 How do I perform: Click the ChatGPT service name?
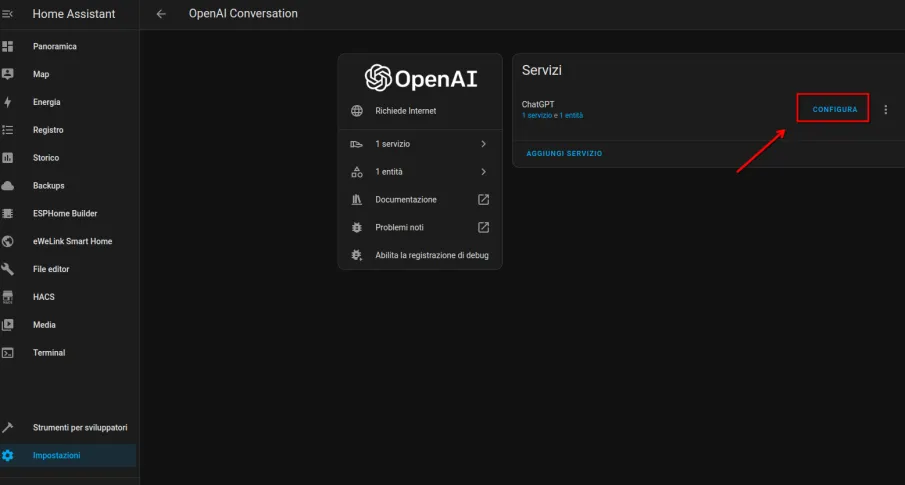tap(538, 105)
